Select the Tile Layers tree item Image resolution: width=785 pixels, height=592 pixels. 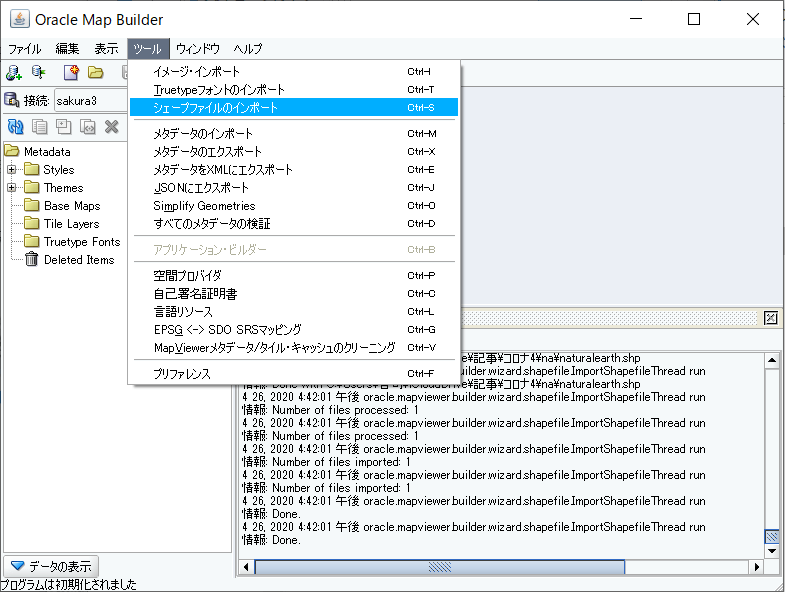[x=72, y=224]
